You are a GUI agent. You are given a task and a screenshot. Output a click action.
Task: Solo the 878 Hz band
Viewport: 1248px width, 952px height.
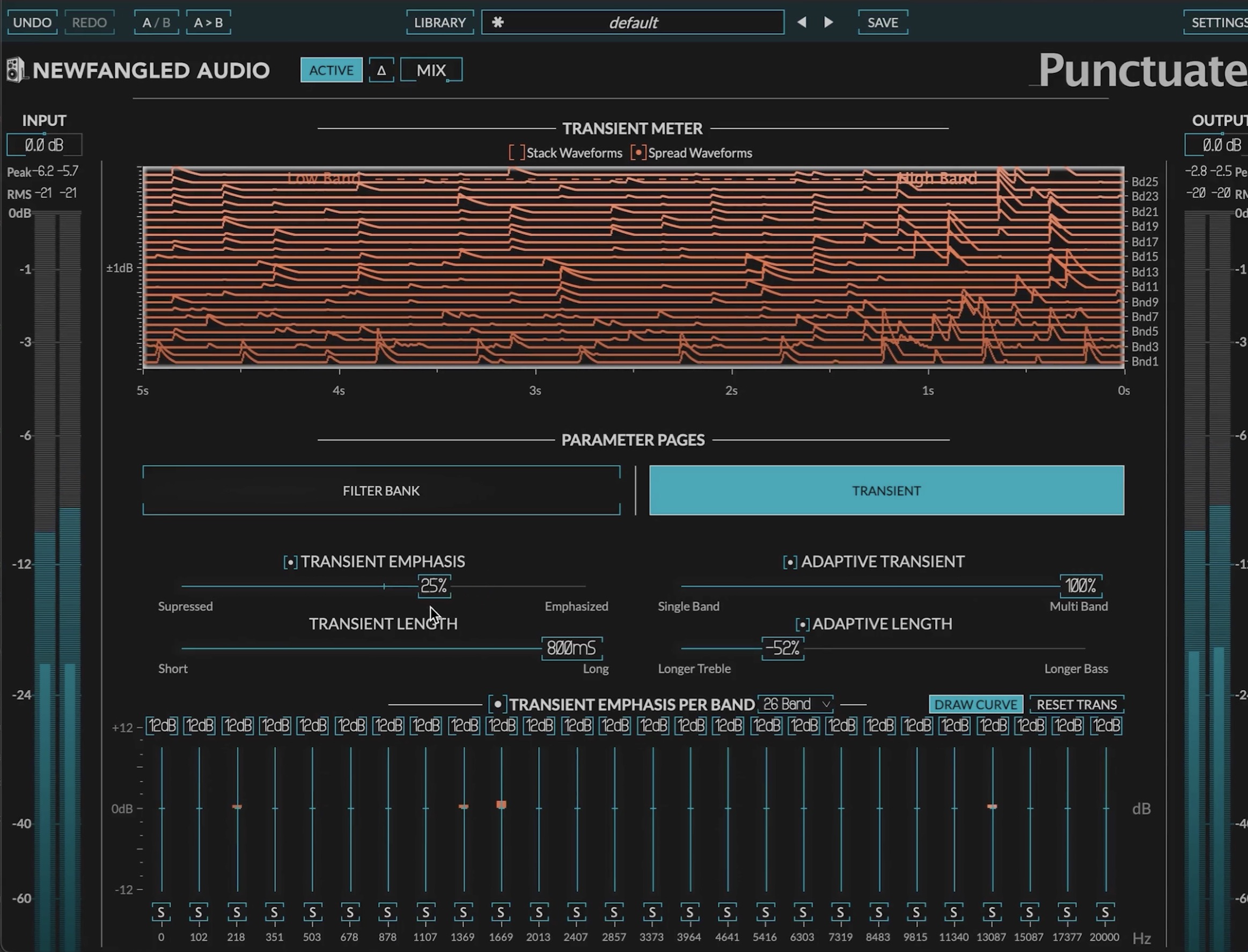click(388, 912)
